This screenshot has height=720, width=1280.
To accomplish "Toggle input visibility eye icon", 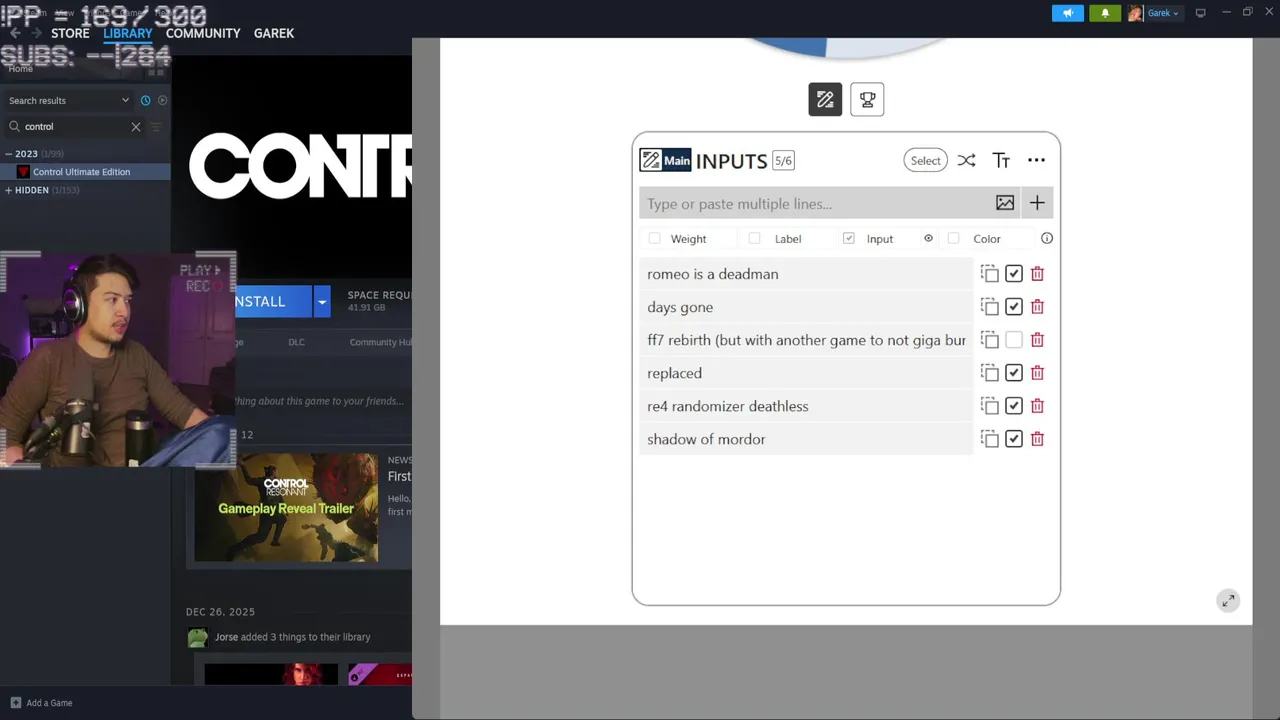I will point(928,238).
